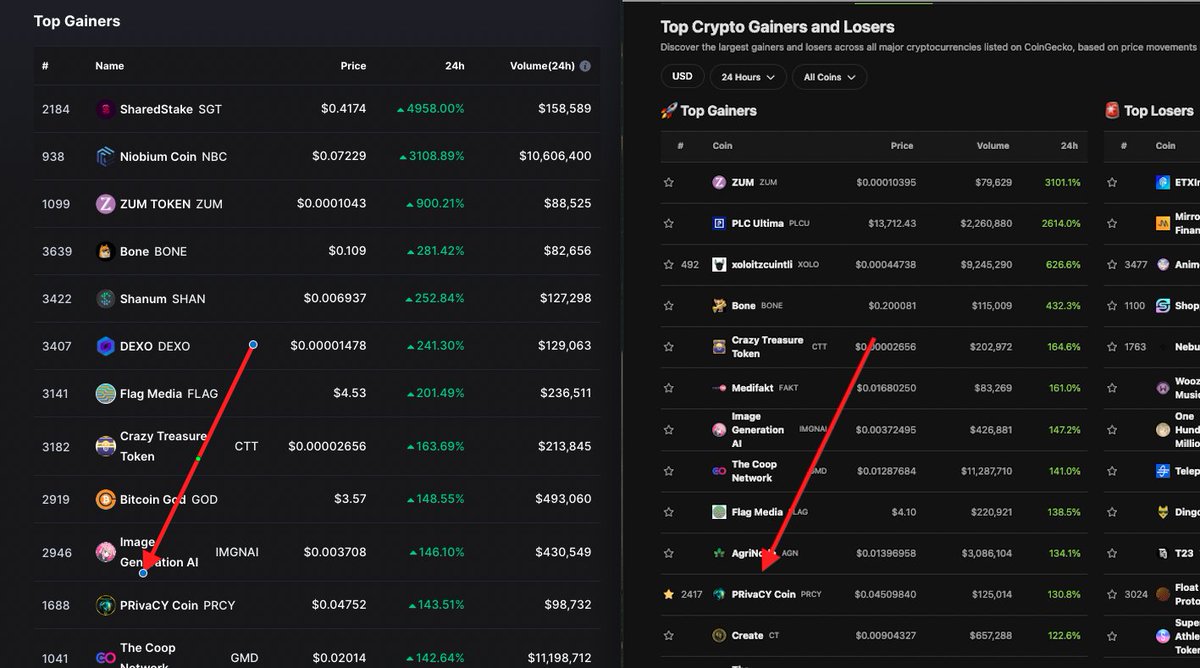This screenshot has height=668, width=1200.
Task: Sort left table by Name column
Action: [x=110, y=66]
